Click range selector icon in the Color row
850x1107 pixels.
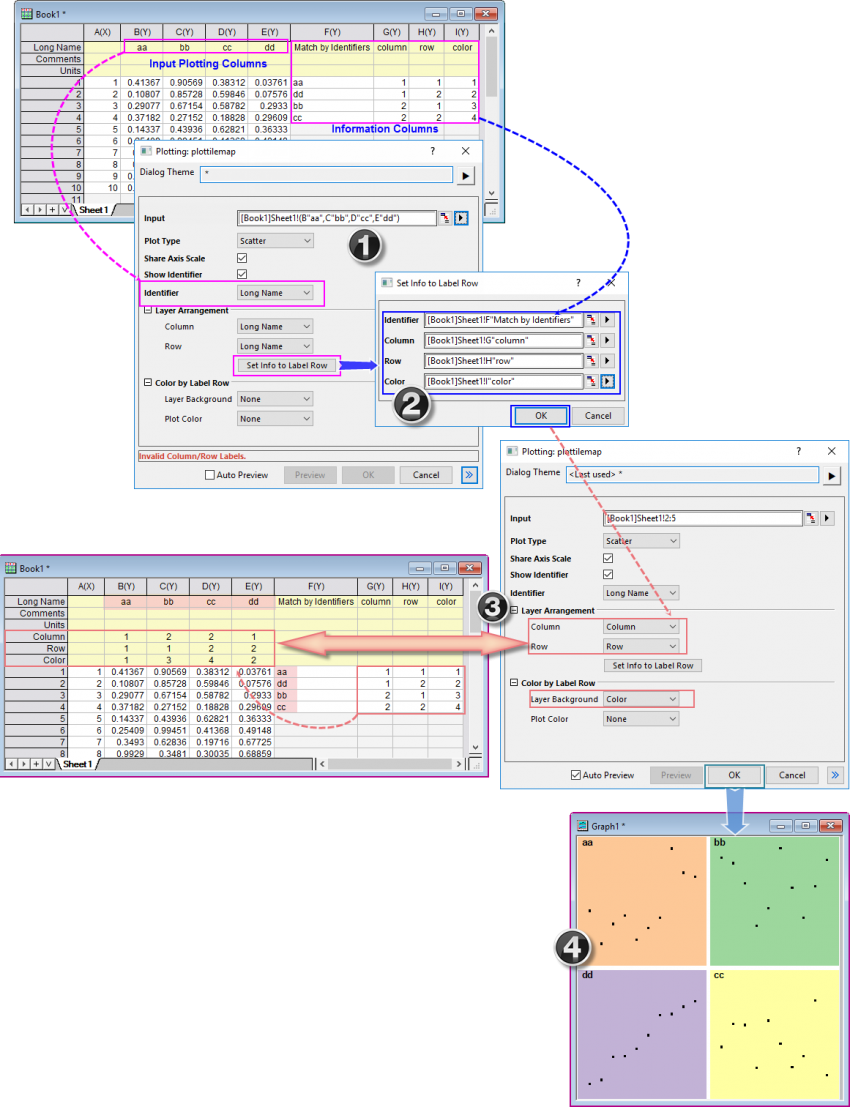592,382
